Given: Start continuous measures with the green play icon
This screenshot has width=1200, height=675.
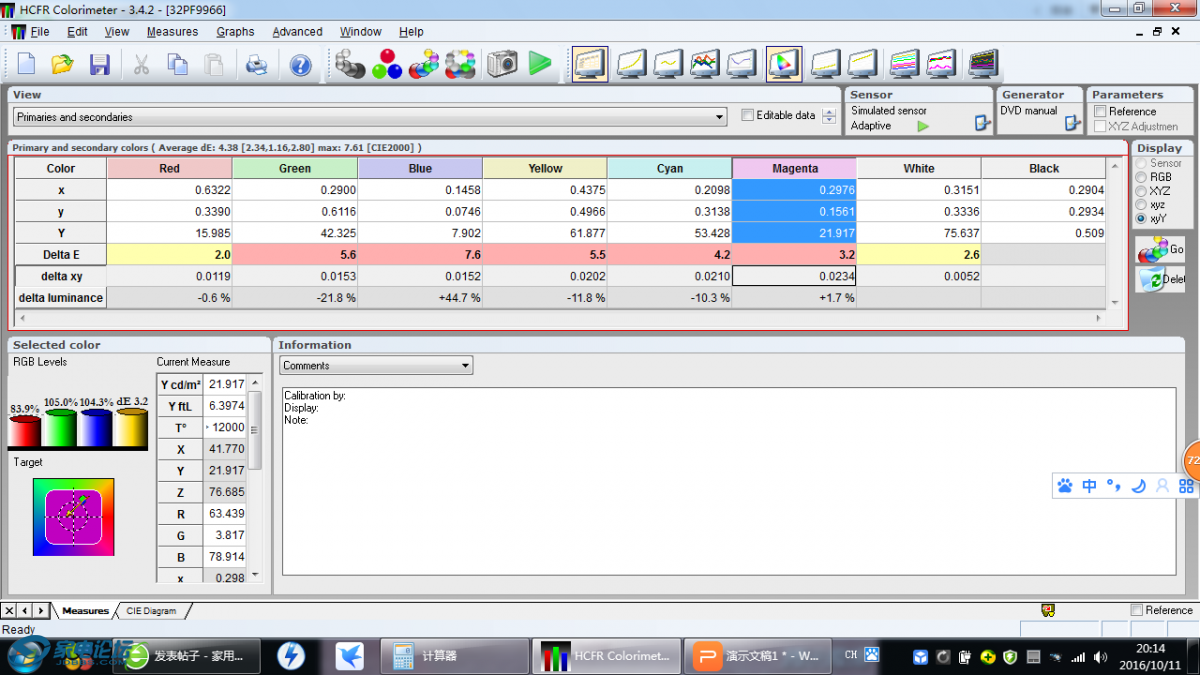Looking at the screenshot, I should [540, 65].
